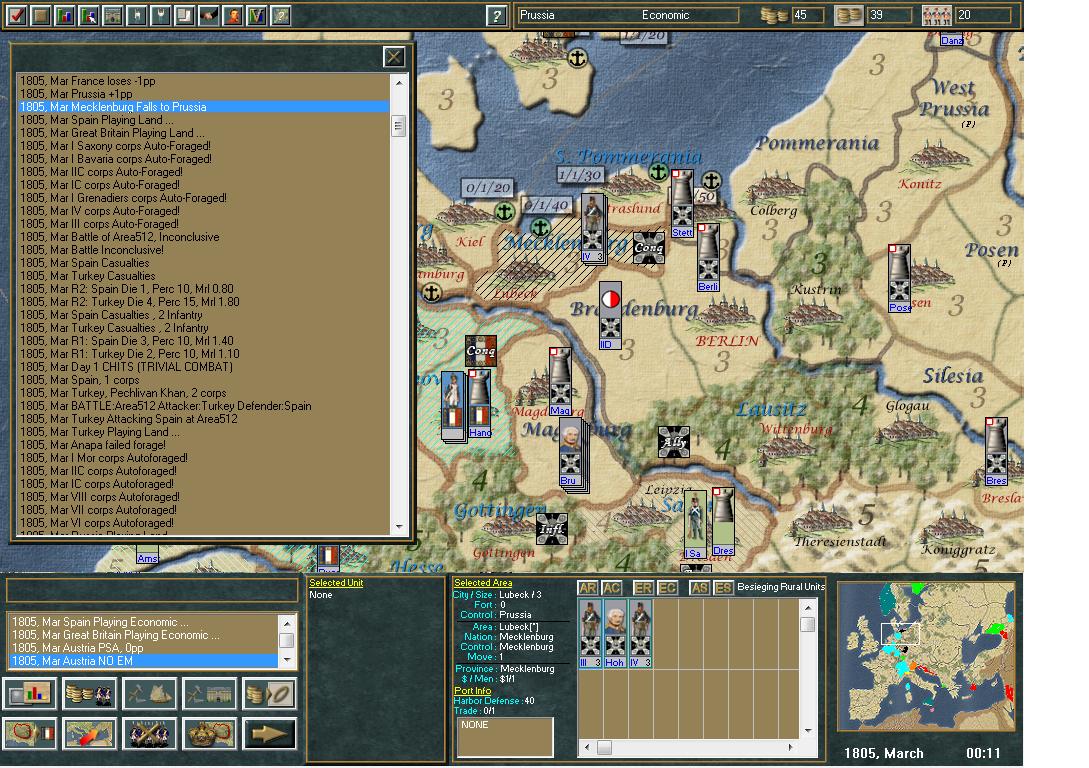This screenshot has width=1089, height=768.
Task: Select log entry 'Prussia +1pp'
Action: (204, 94)
